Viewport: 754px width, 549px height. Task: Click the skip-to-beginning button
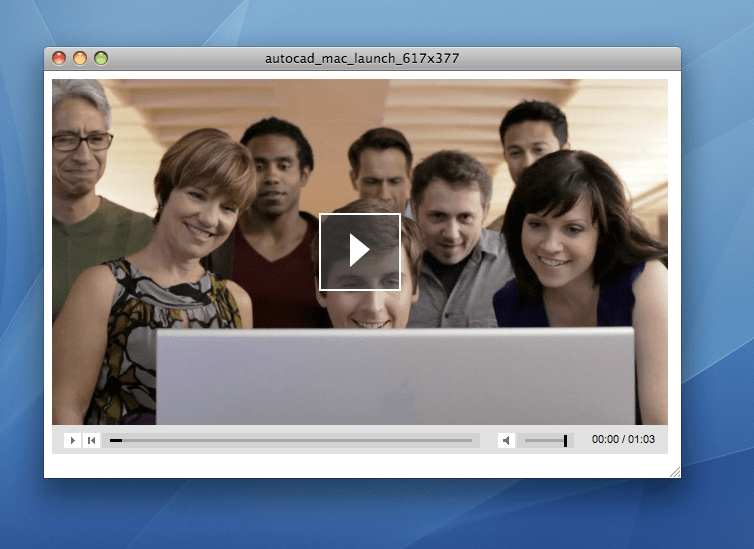point(91,440)
